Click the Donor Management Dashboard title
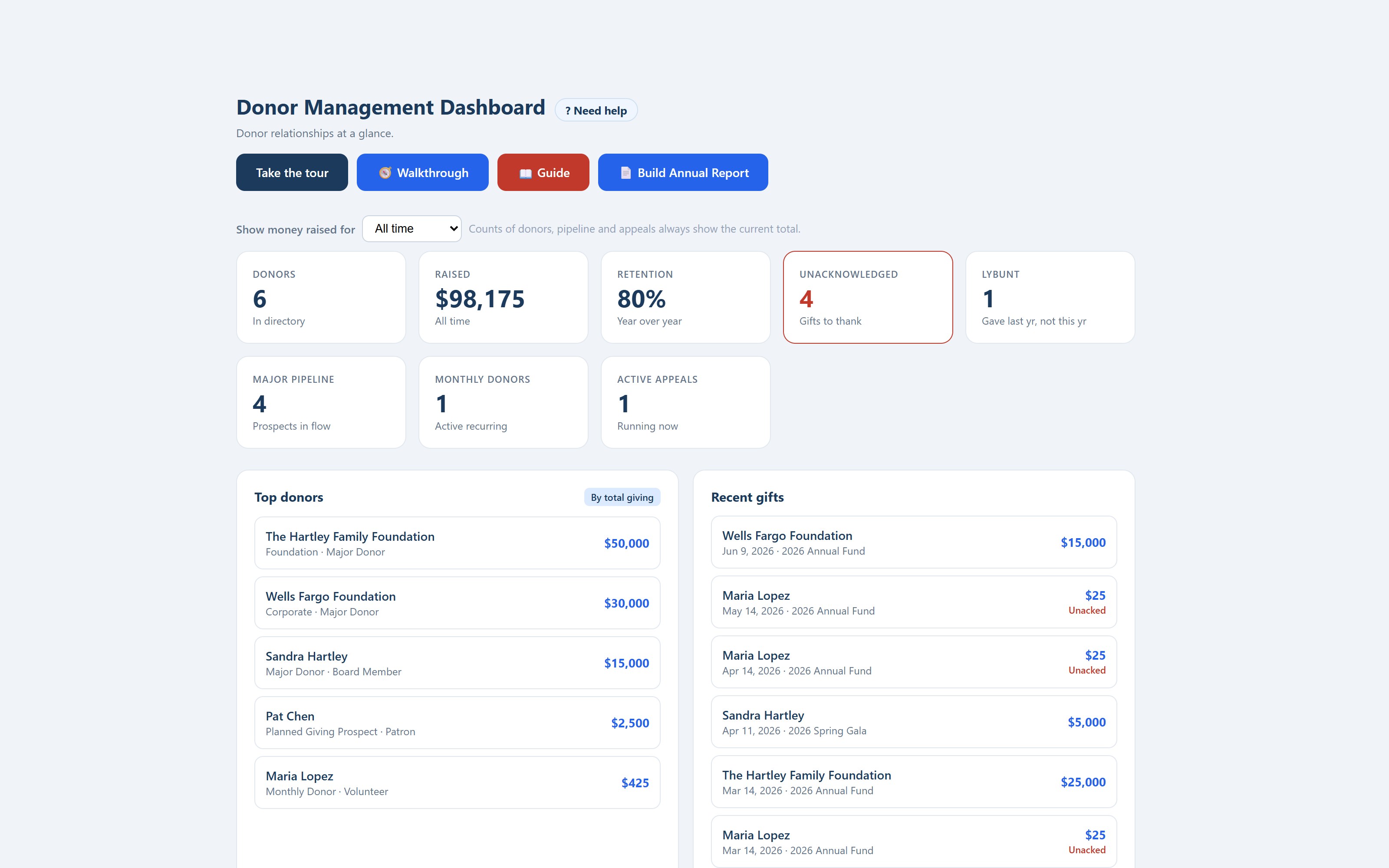Image resolution: width=1389 pixels, height=868 pixels. [391, 107]
